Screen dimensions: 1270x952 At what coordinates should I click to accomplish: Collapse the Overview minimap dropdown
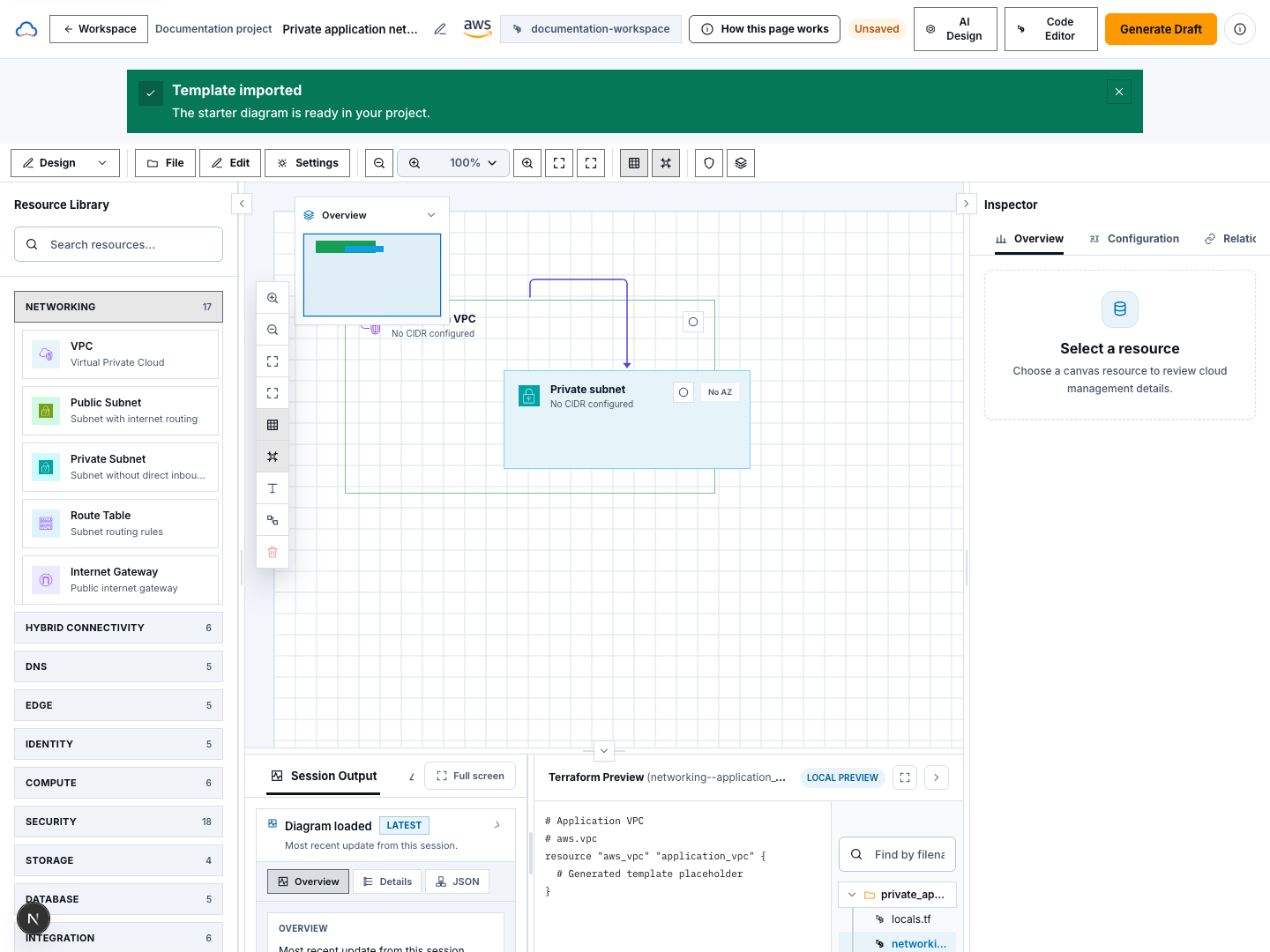click(x=431, y=215)
